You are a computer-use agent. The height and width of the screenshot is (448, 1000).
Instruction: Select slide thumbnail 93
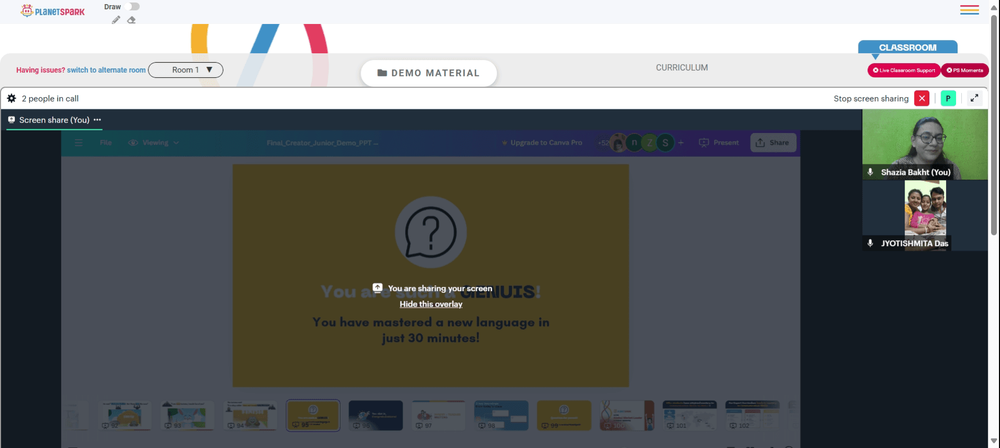click(x=187, y=415)
